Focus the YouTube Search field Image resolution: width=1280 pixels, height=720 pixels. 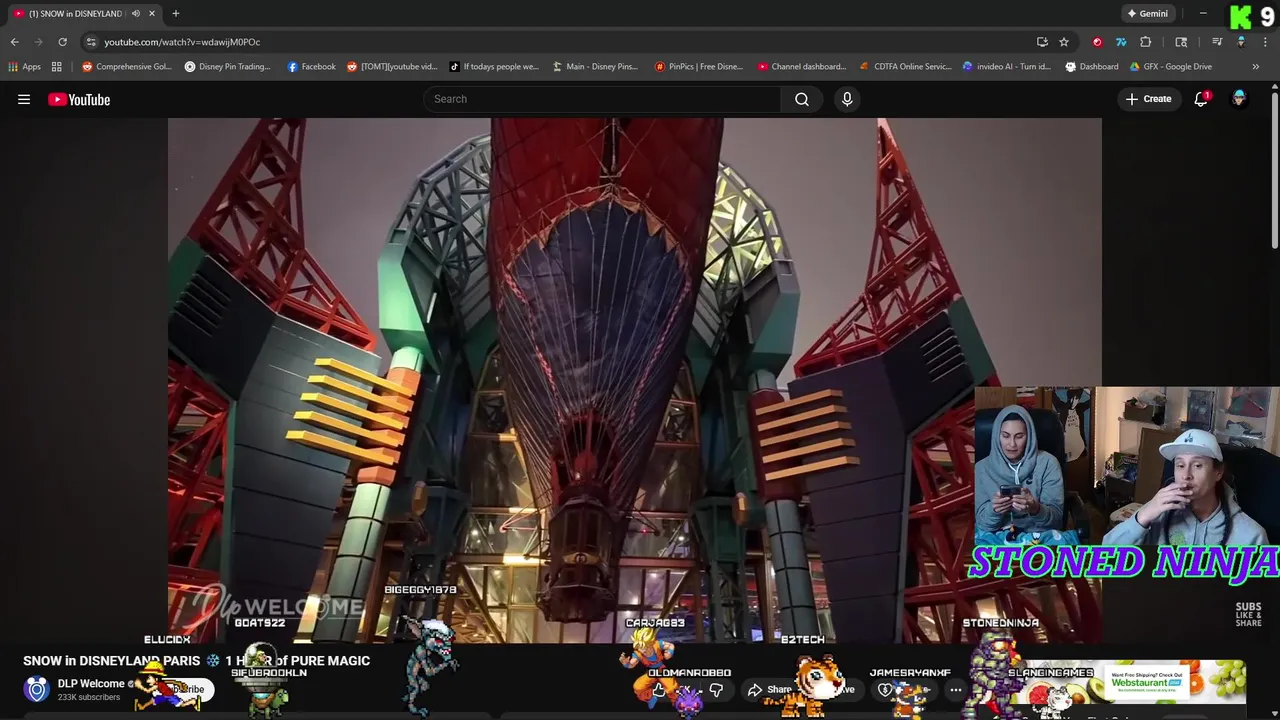coord(602,99)
